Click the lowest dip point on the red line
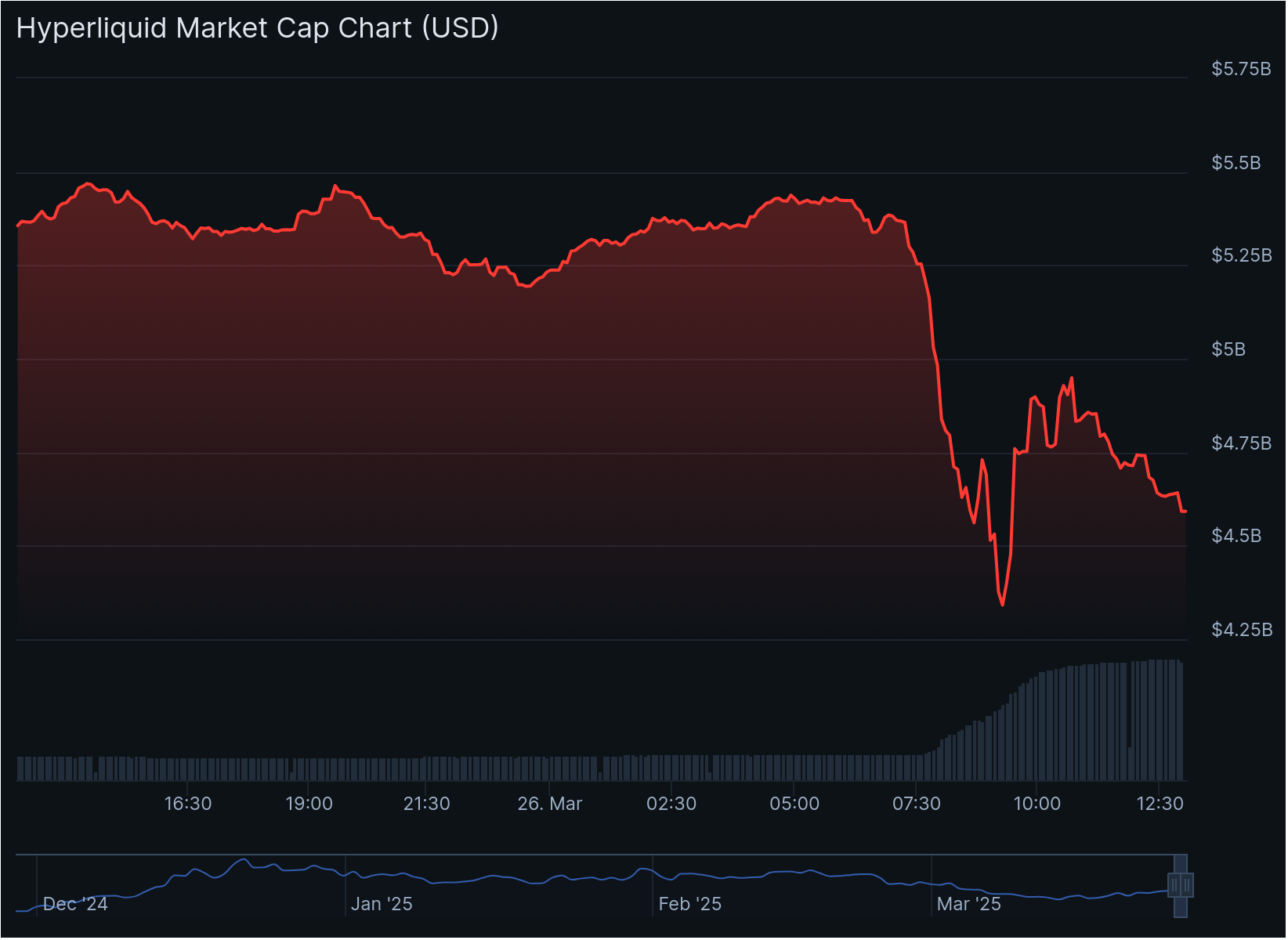This screenshot has width=1288, height=940. coord(1003,604)
